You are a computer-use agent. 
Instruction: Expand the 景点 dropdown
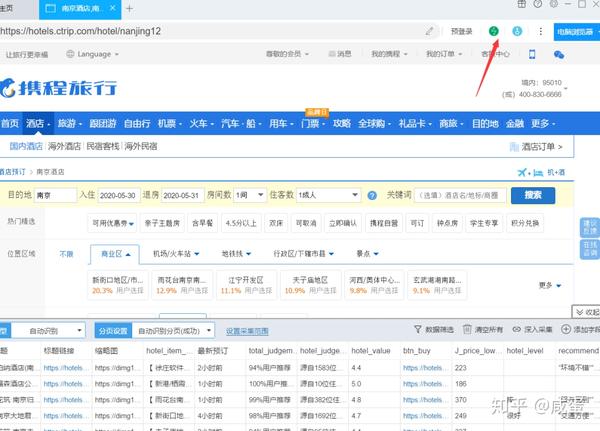click(367, 253)
